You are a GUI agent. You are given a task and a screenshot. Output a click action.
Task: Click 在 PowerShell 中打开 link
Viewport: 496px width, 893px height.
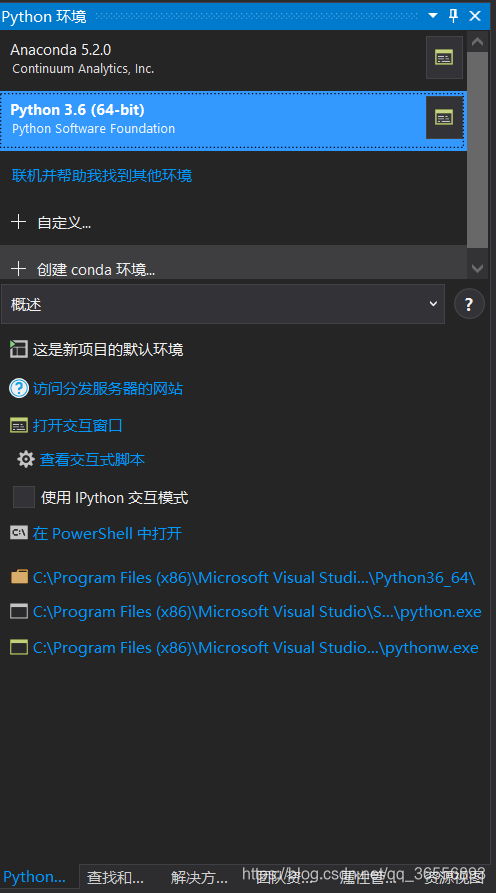coord(107,534)
